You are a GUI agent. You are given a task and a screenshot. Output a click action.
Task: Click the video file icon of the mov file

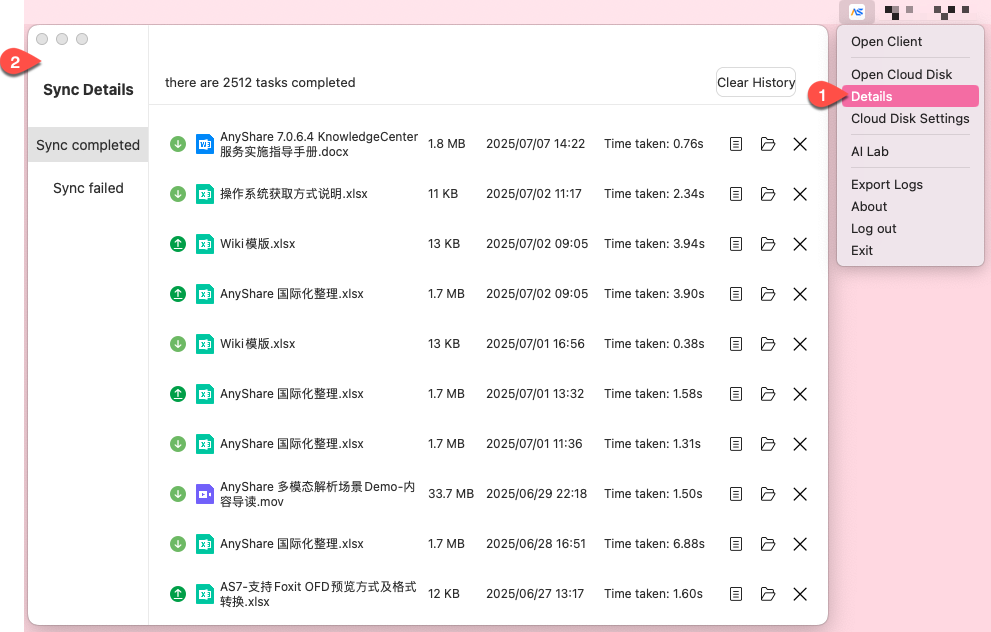(x=205, y=494)
